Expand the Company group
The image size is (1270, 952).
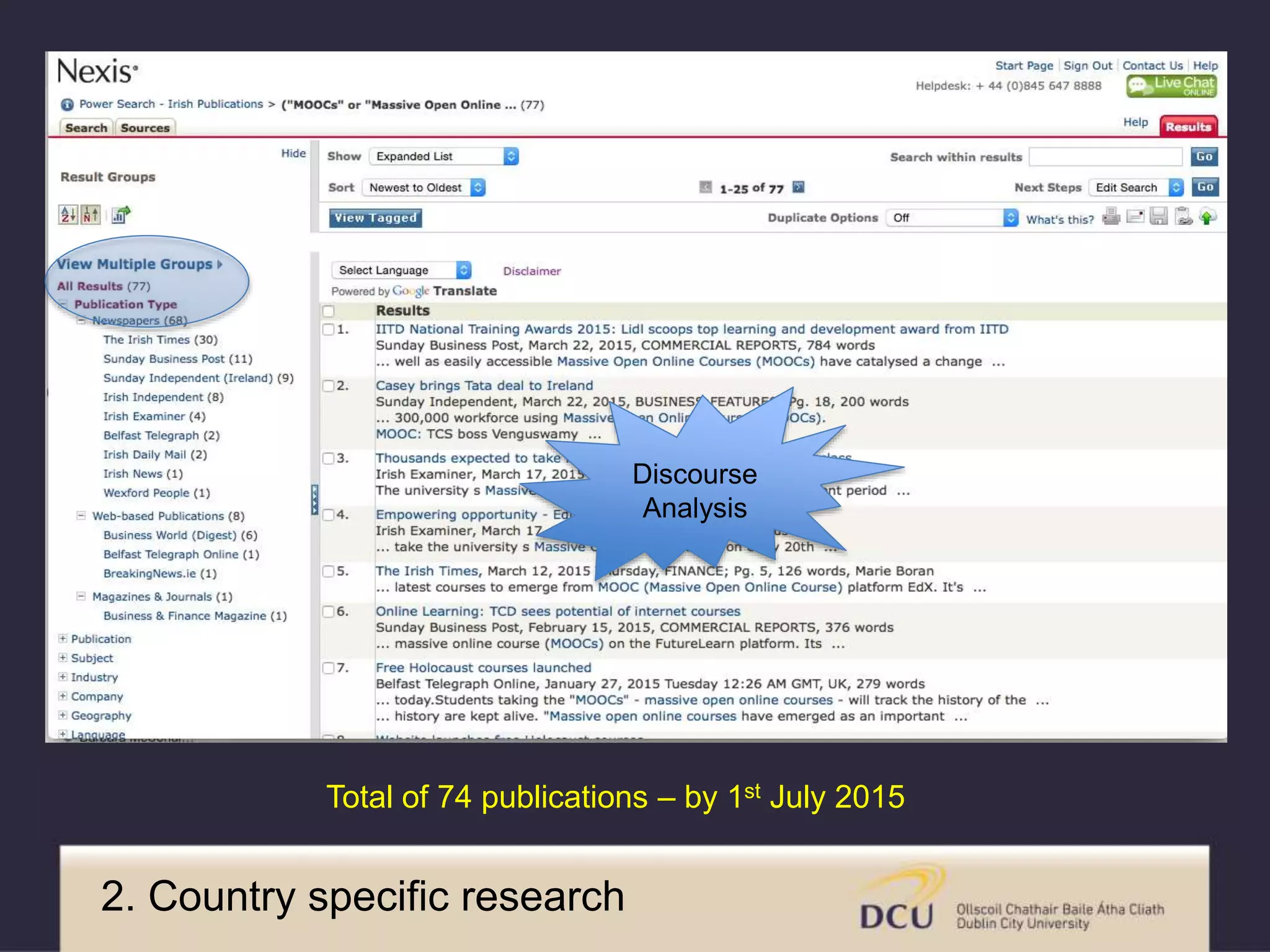[63, 696]
